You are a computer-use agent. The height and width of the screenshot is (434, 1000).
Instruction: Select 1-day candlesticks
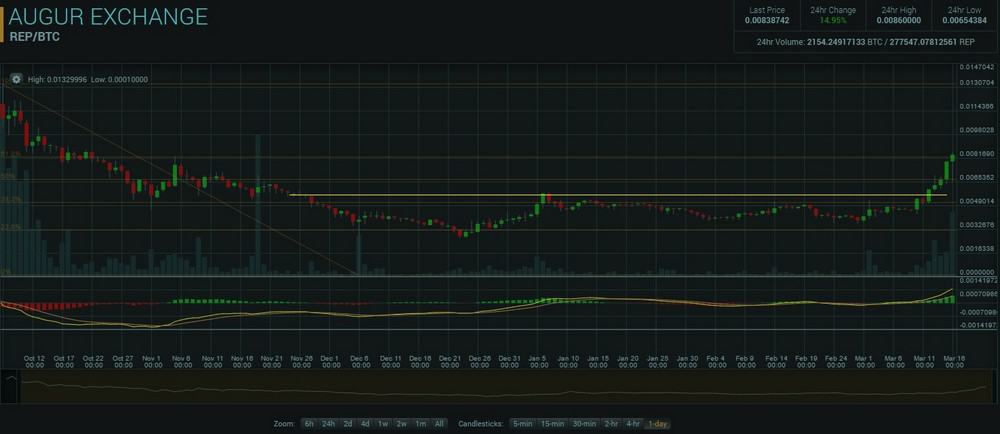tap(658, 423)
